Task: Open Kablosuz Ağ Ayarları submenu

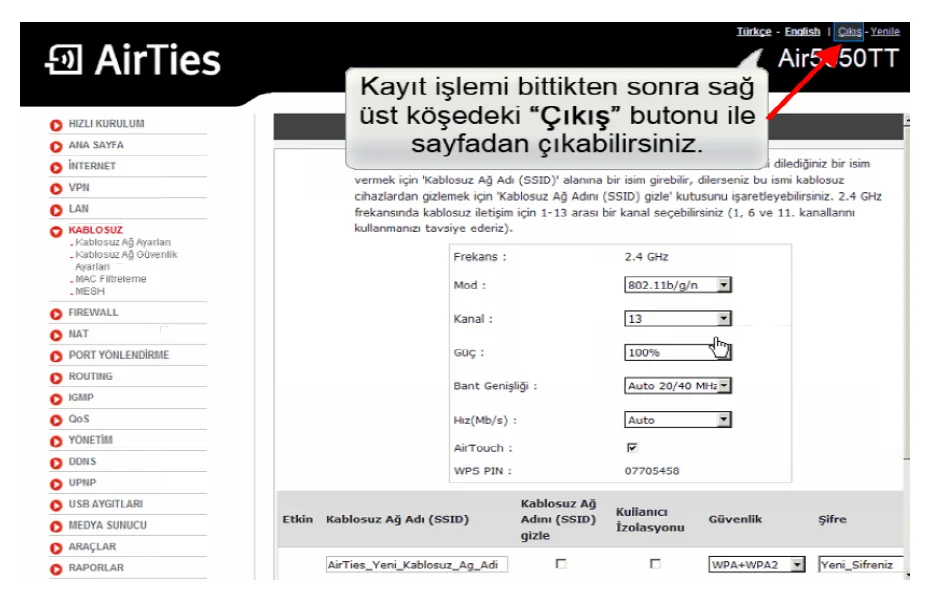Action: pos(123,242)
